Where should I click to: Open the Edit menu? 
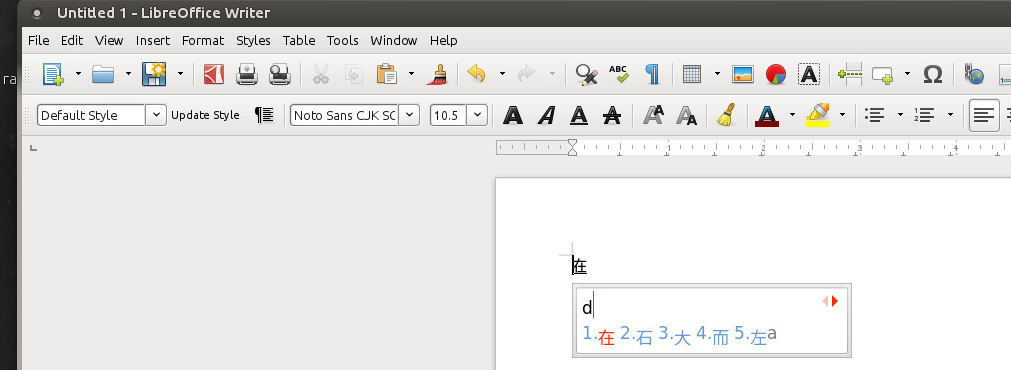coord(72,41)
